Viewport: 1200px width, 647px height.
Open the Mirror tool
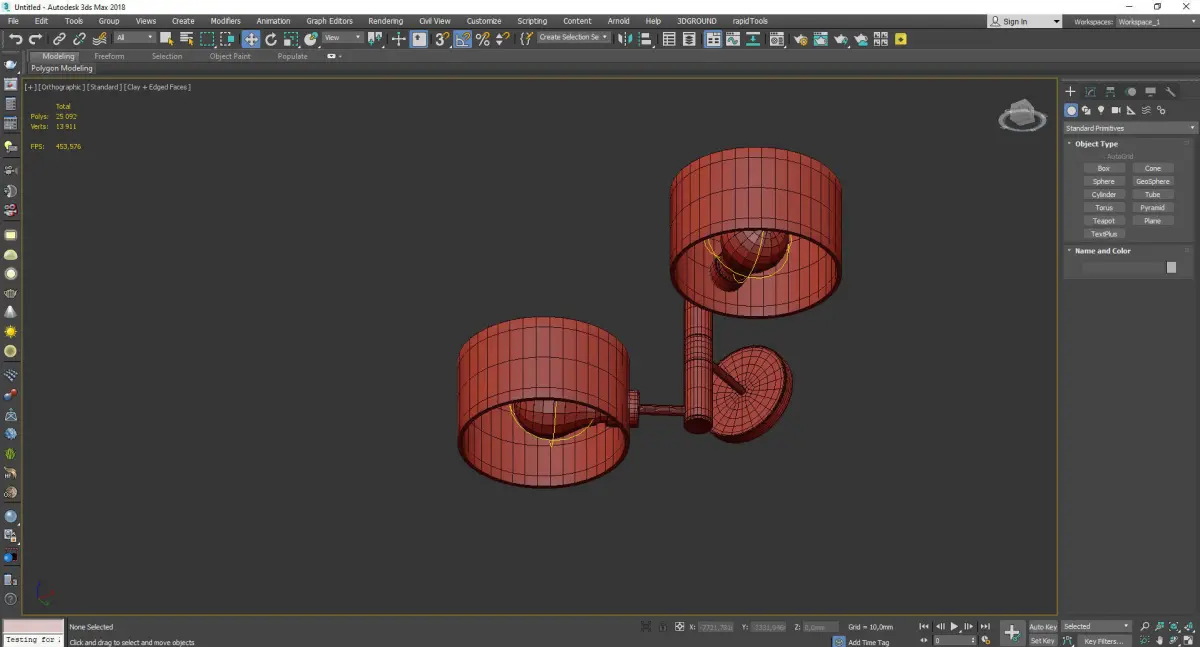pyautogui.click(x=624, y=39)
